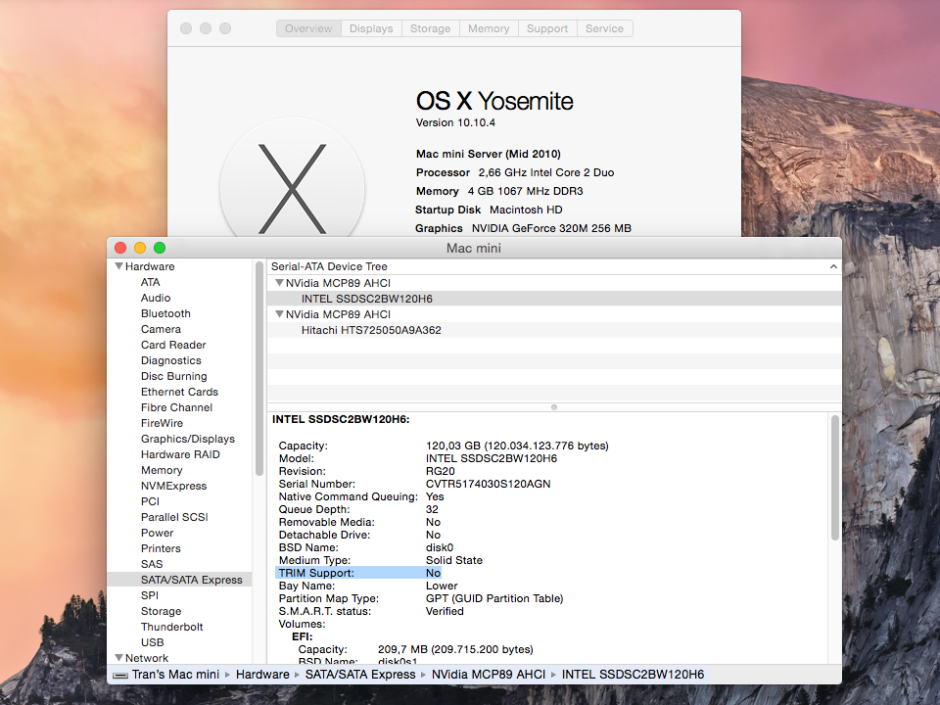Click the Queue Depth value 32
940x705 pixels.
(x=432, y=509)
